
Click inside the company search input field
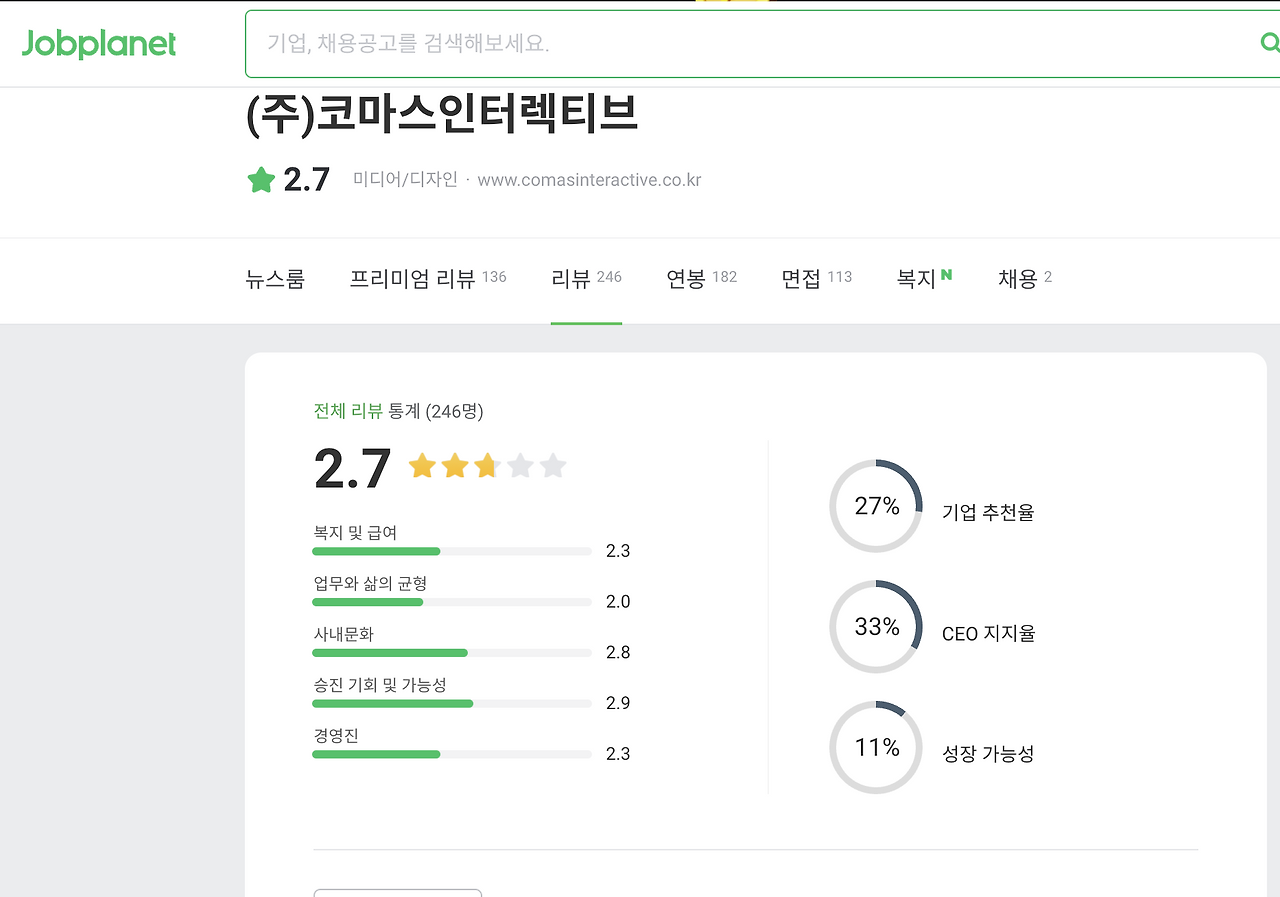[700, 43]
